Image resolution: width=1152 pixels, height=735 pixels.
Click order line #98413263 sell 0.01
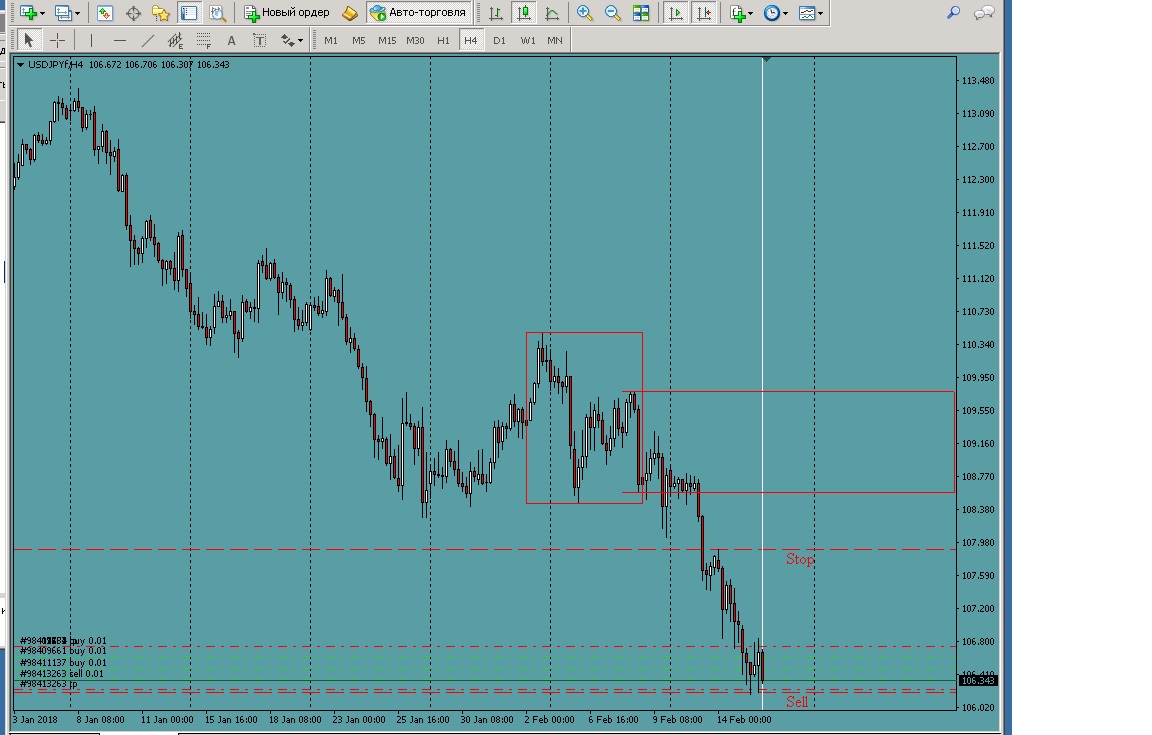pyautogui.click(x=62, y=673)
